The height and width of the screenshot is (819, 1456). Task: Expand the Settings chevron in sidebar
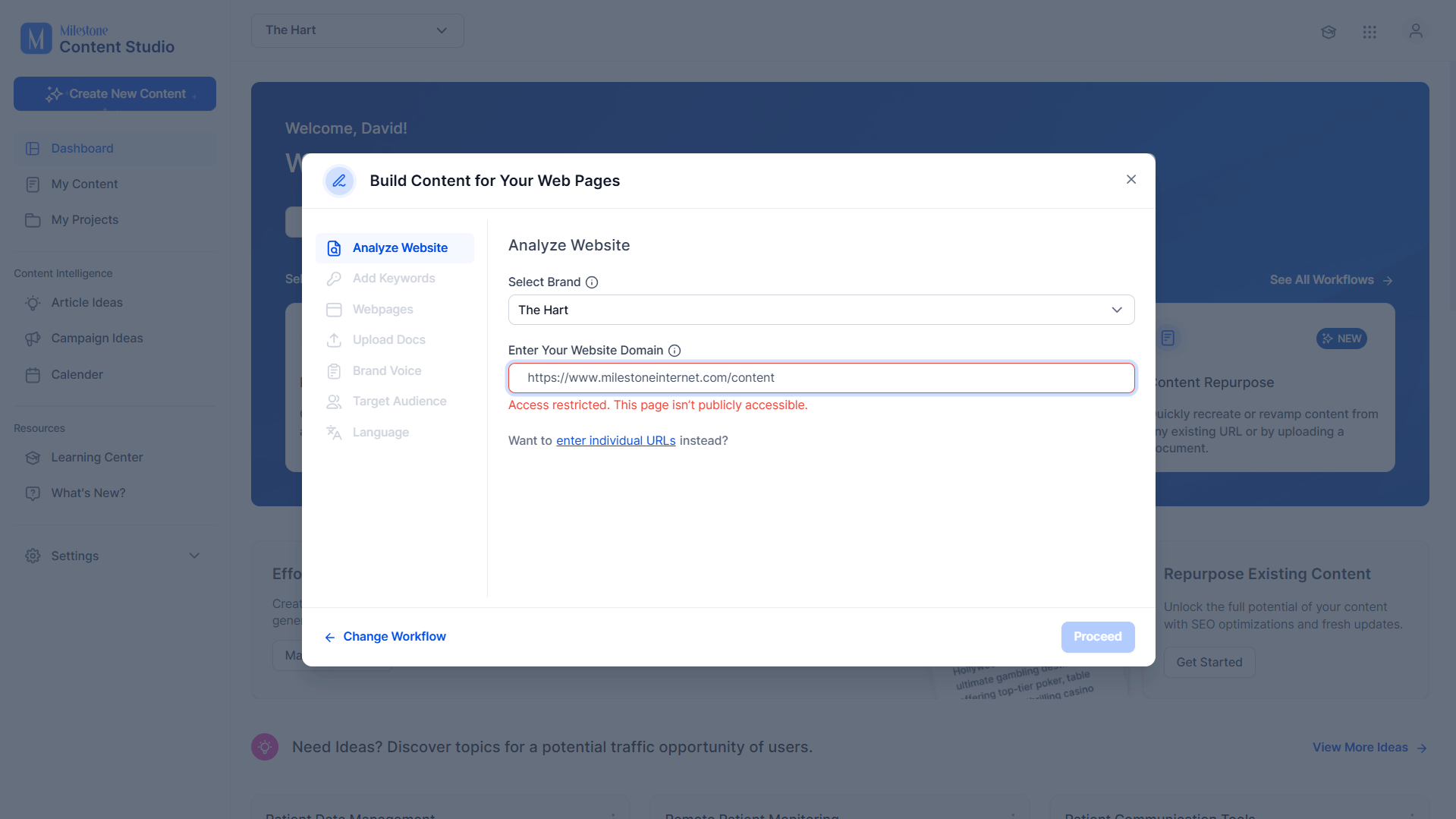194,556
